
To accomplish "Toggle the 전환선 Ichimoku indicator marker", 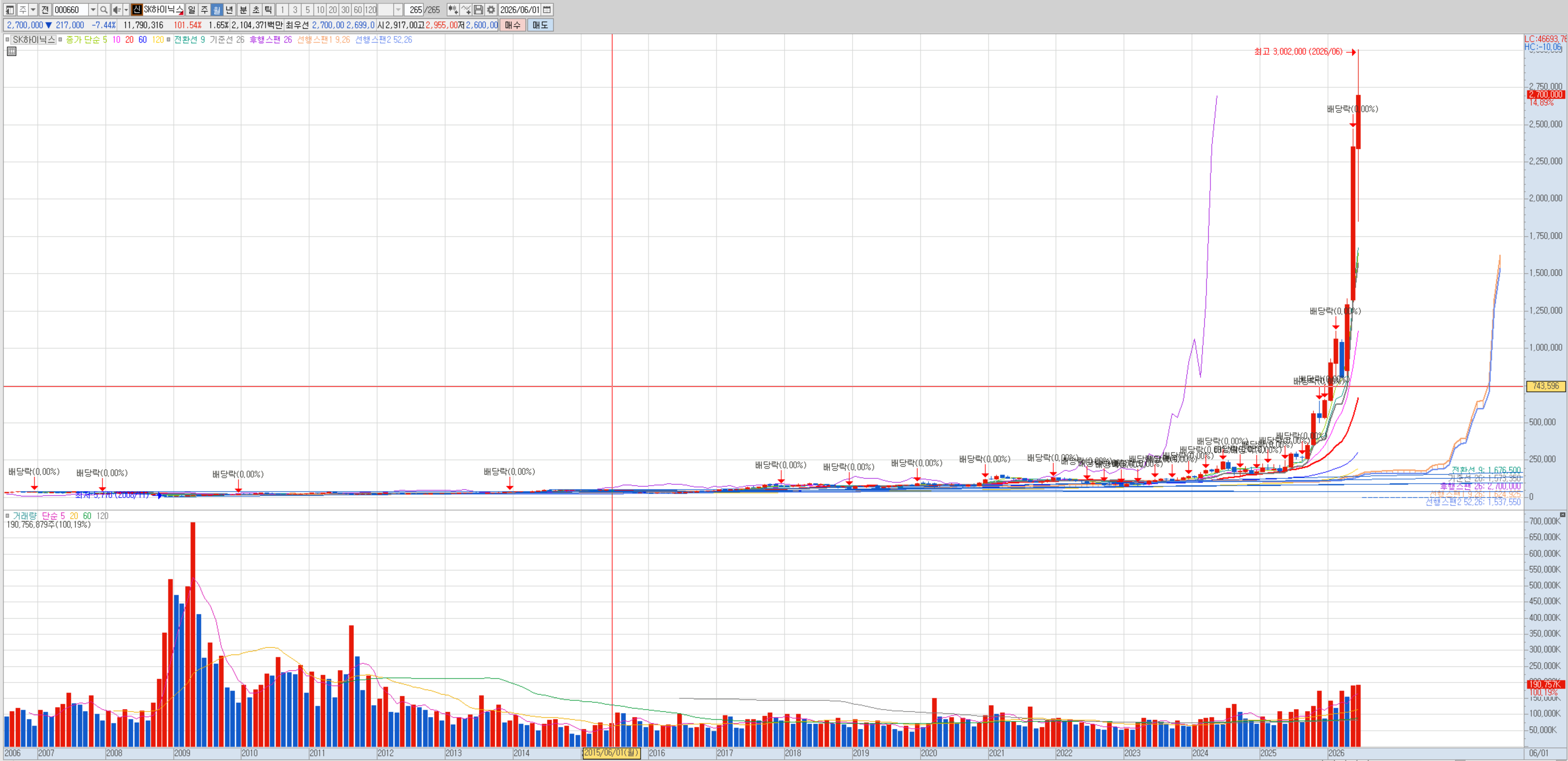I will coord(169,40).
